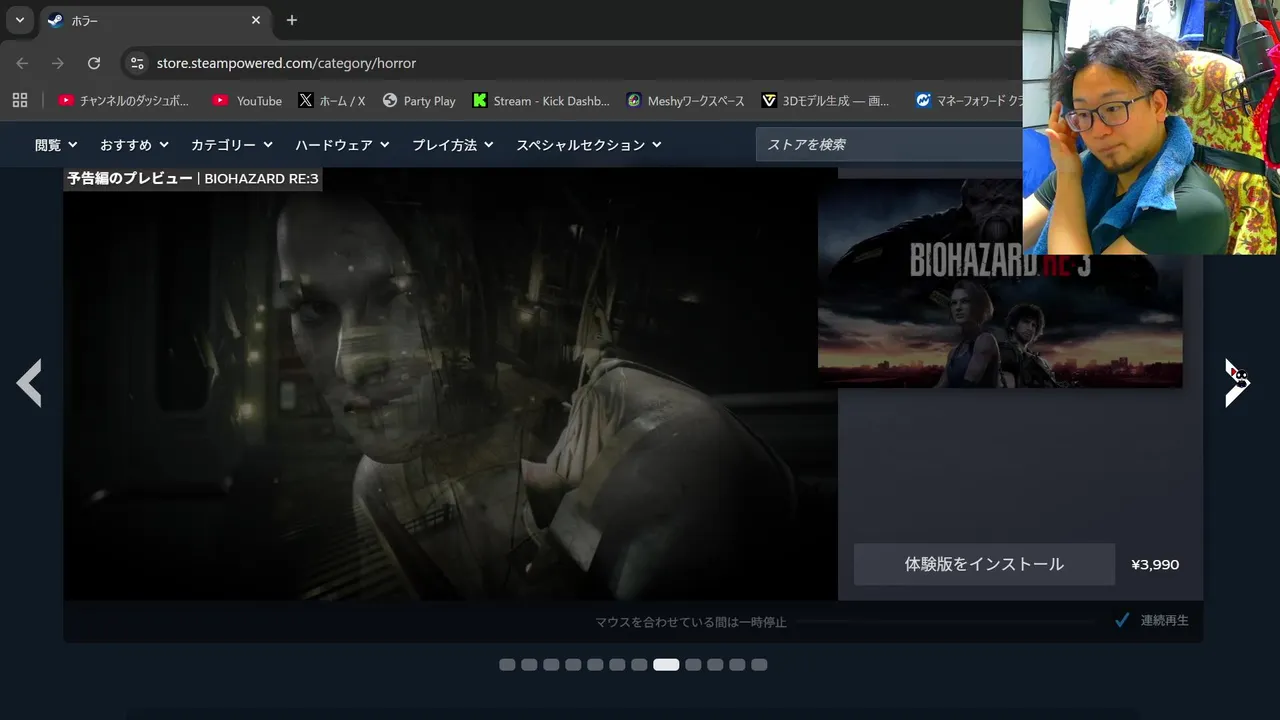Image resolution: width=1280 pixels, height=720 pixels.
Task: Open the tab search chevron button
Action: (x=19, y=20)
